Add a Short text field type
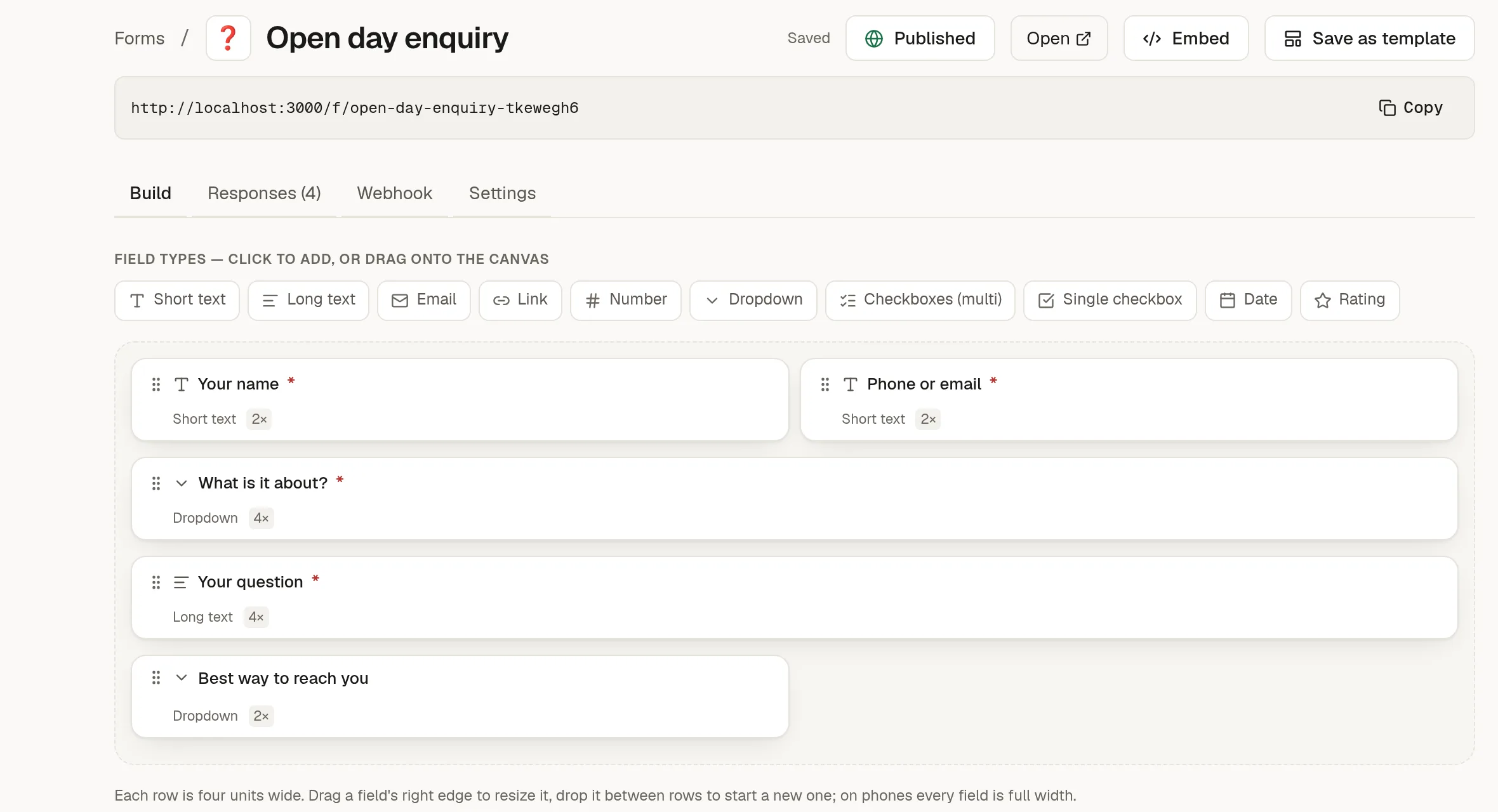This screenshot has width=1498, height=812. (x=177, y=300)
